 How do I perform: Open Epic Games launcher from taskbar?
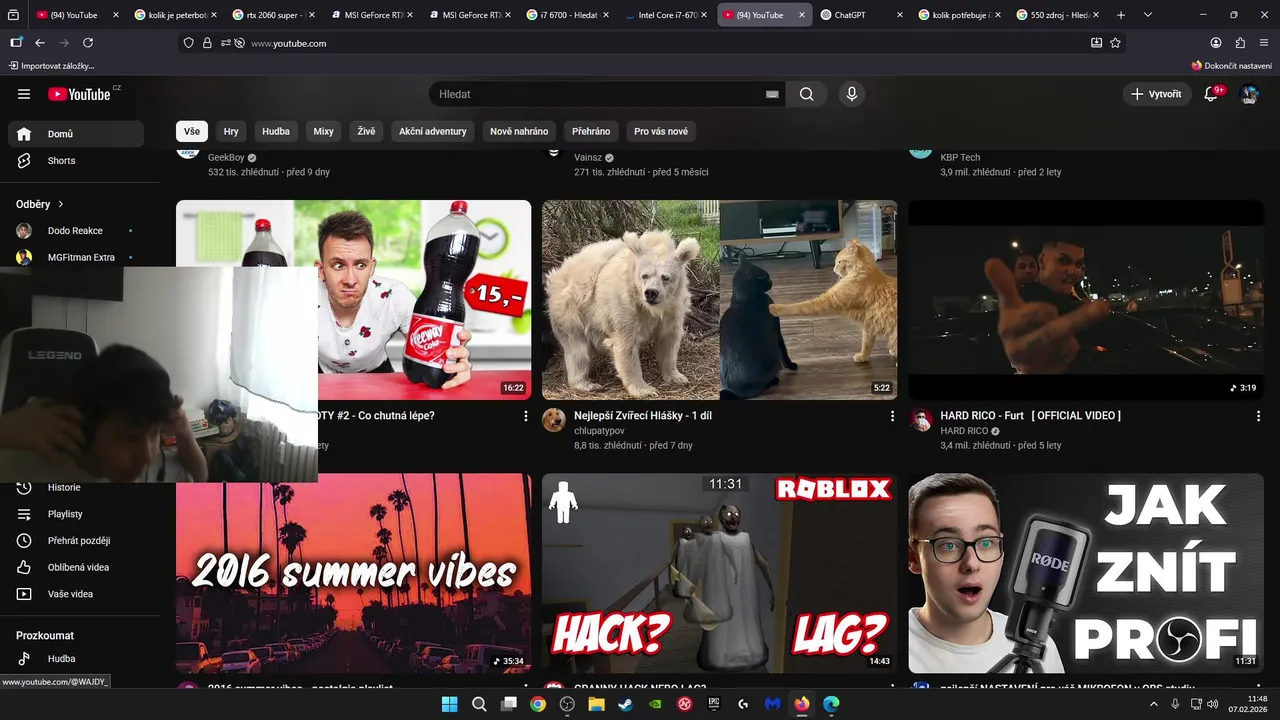point(714,704)
